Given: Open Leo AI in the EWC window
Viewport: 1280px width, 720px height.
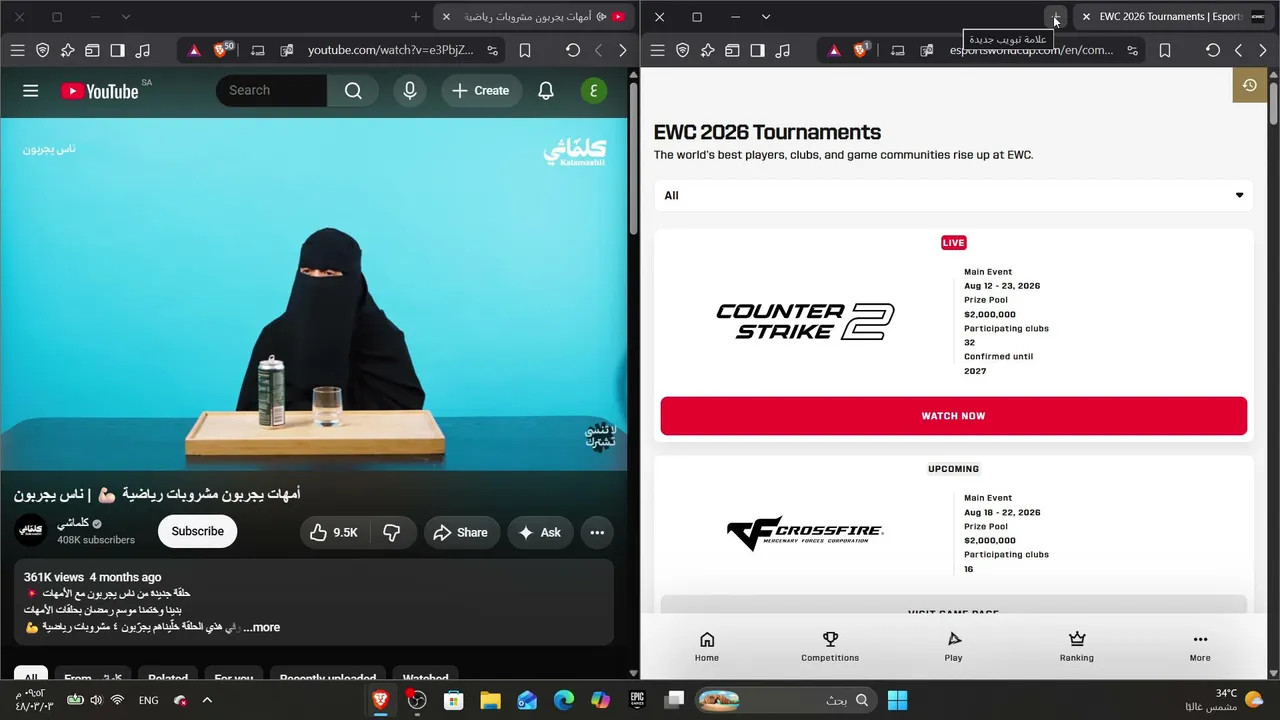Looking at the screenshot, I should click(707, 50).
